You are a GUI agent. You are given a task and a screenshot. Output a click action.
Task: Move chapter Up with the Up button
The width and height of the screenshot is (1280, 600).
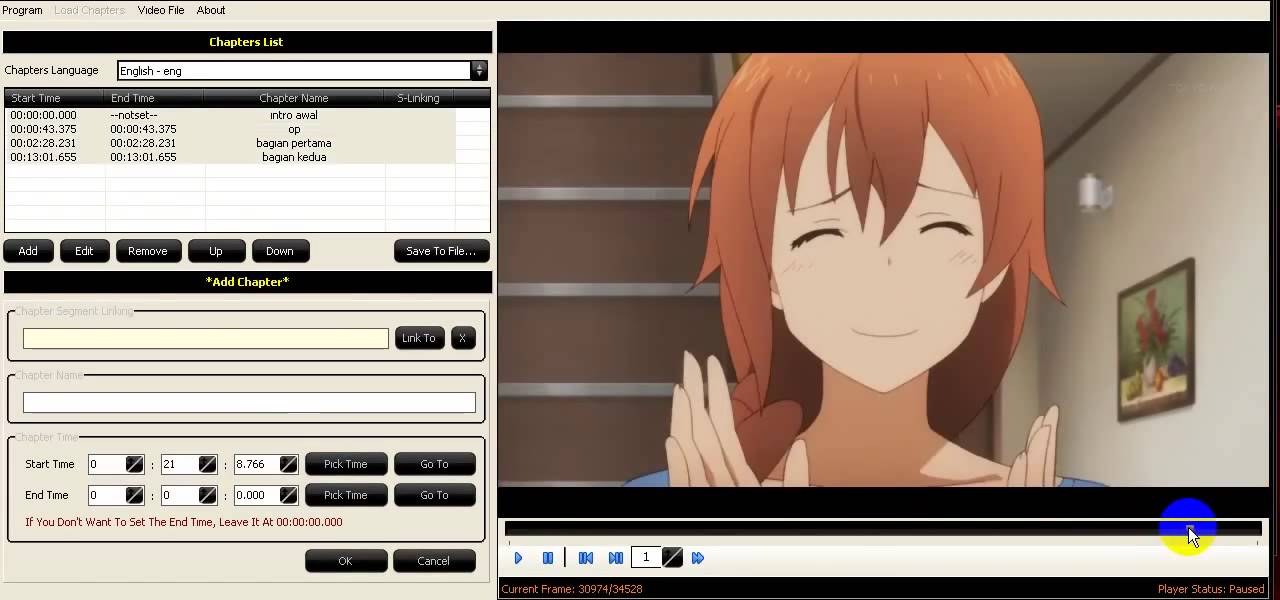[216, 251]
